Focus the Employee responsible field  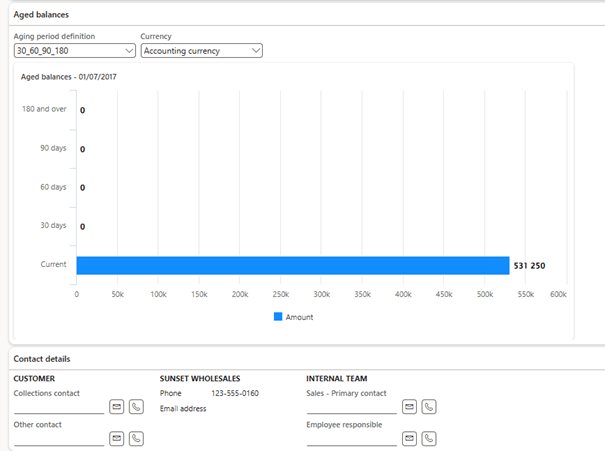[351, 438]
